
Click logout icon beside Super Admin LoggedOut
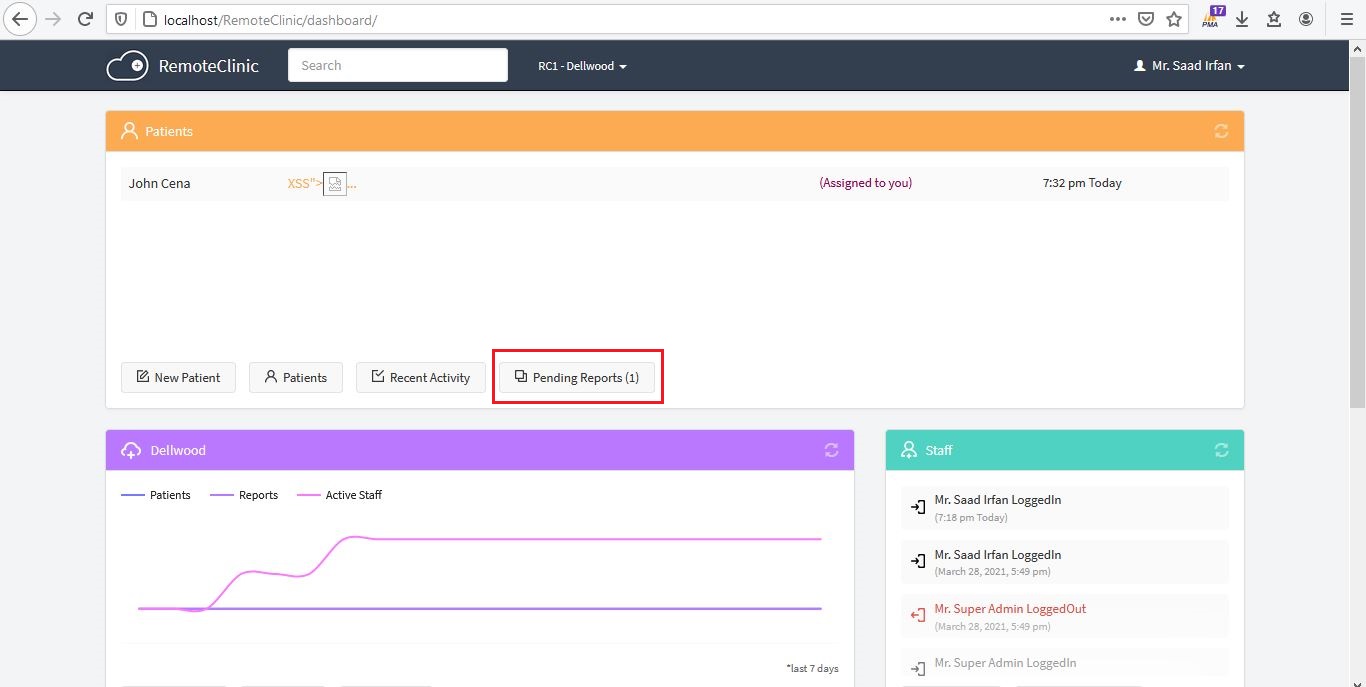tap(918, 616)
